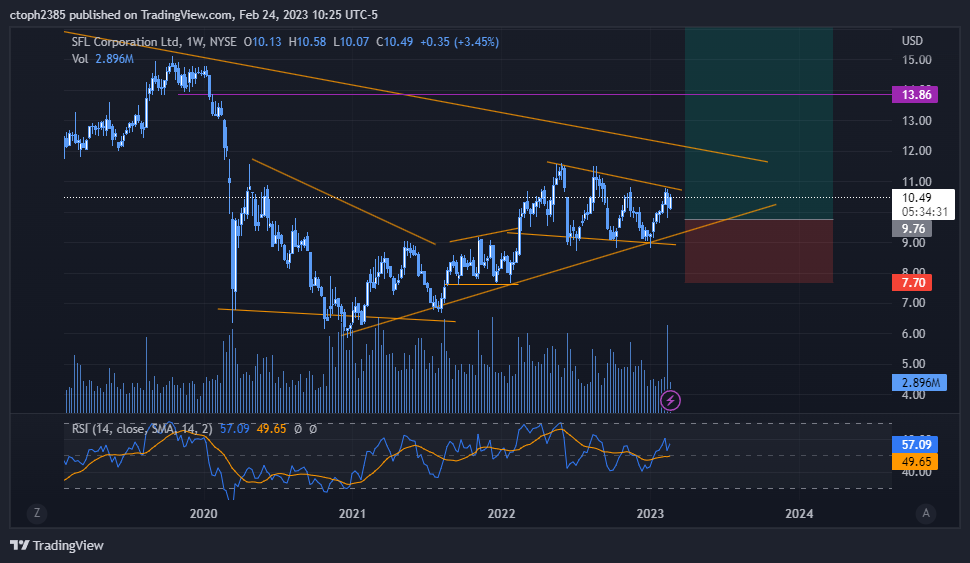Click the Vol indicator legend
Viewport: 970px width, 563px height.
103,59
